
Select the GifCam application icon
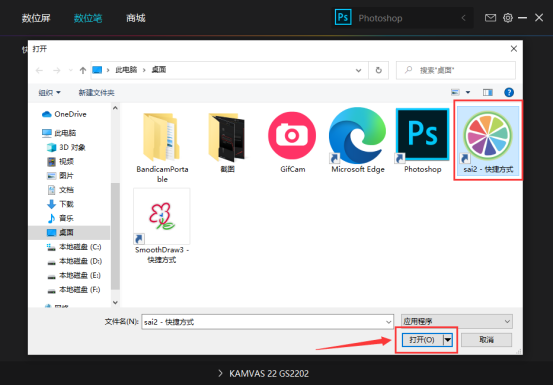[292, 135]
